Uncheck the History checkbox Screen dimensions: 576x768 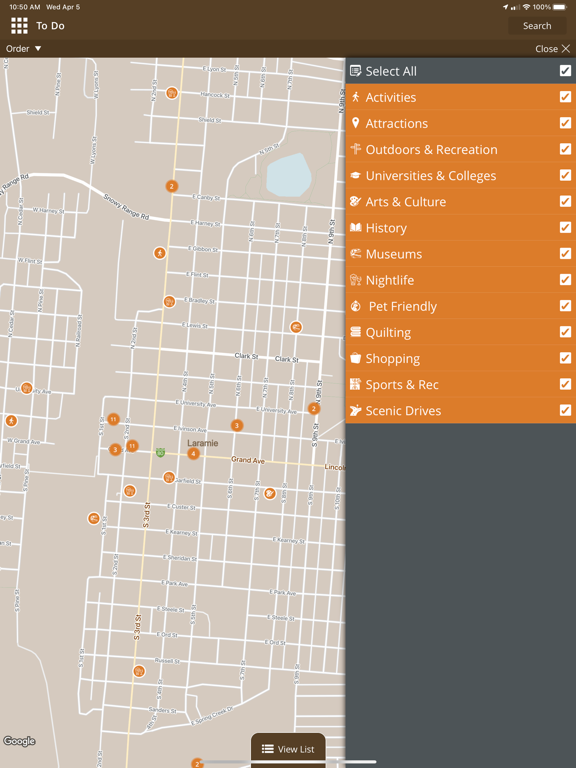[565, 227]
